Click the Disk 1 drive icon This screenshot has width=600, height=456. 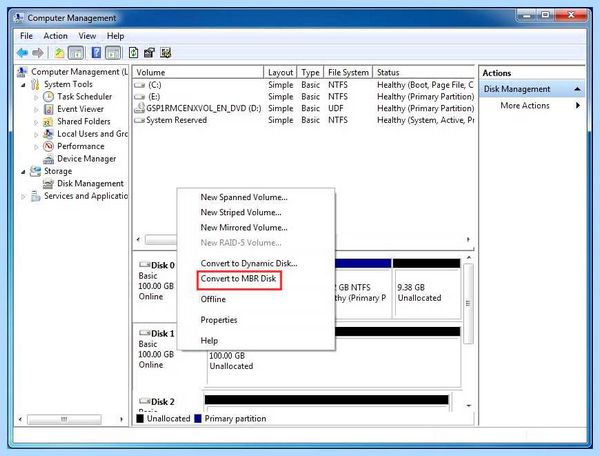pyautogui.click(x=145, y=332)
